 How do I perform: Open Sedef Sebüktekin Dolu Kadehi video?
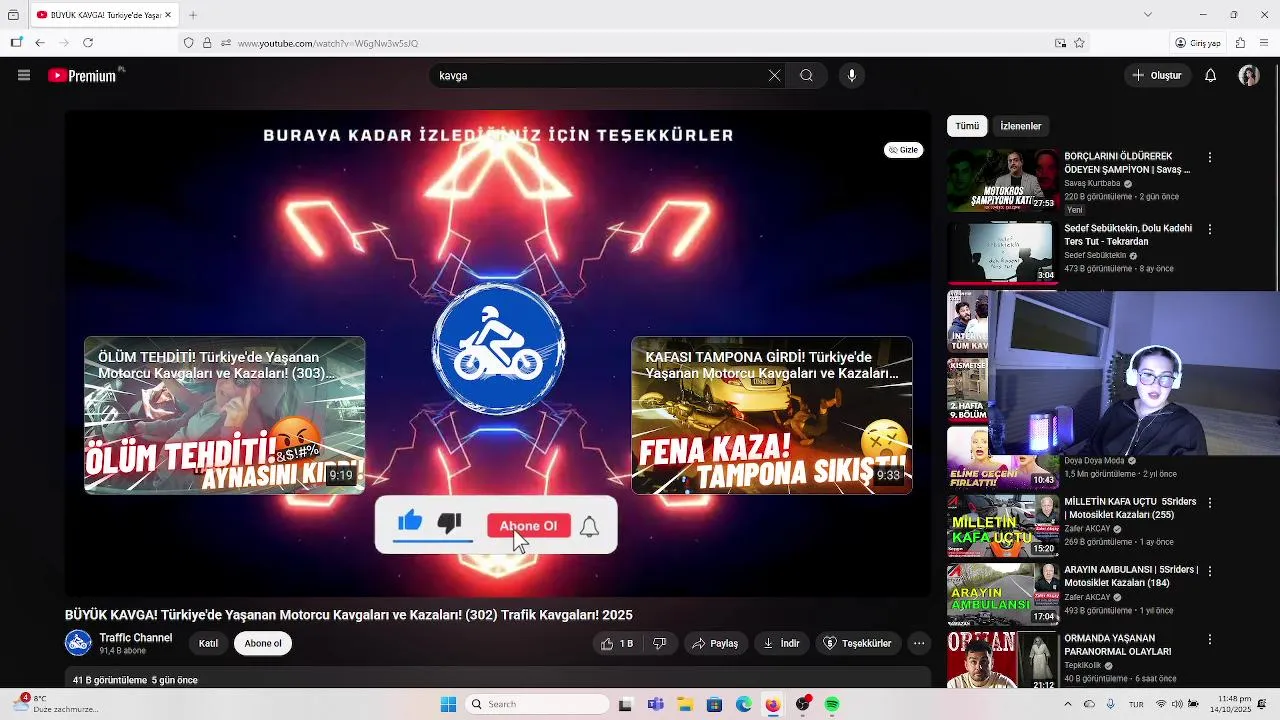tap(1128, 235)
